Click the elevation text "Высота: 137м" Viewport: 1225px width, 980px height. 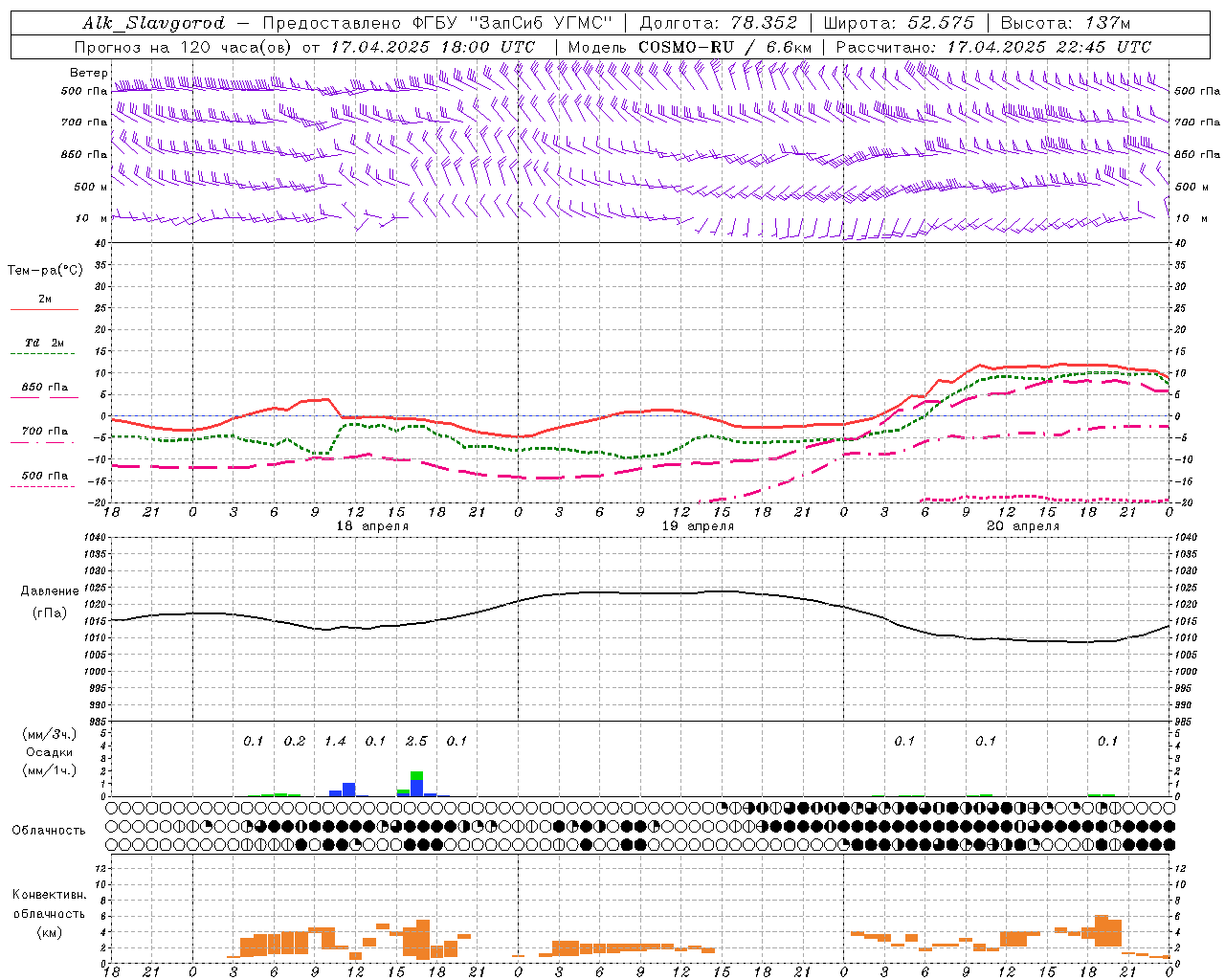coord(1065,23)
